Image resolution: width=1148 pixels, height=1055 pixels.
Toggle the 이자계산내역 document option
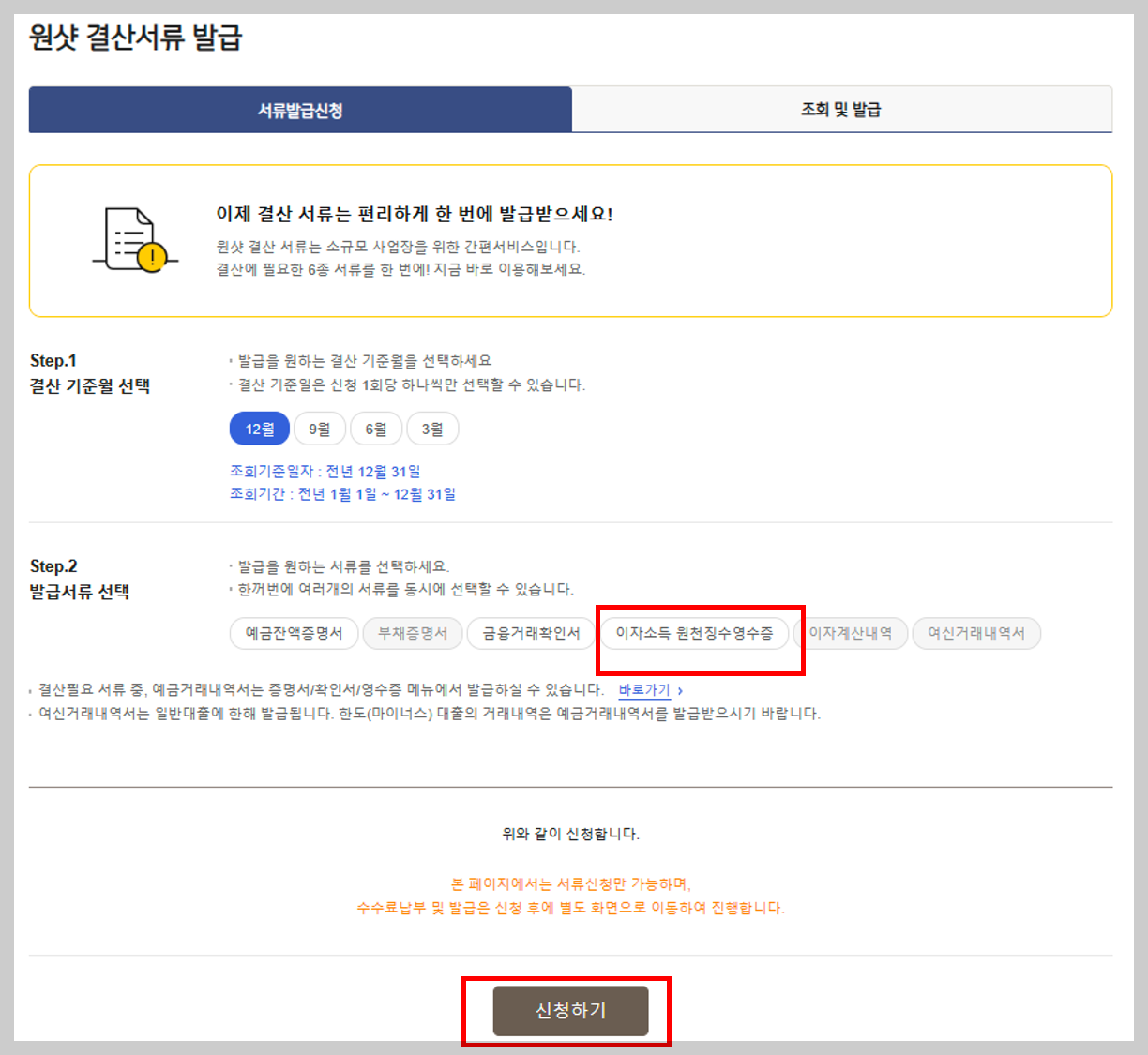pos(850,633)
